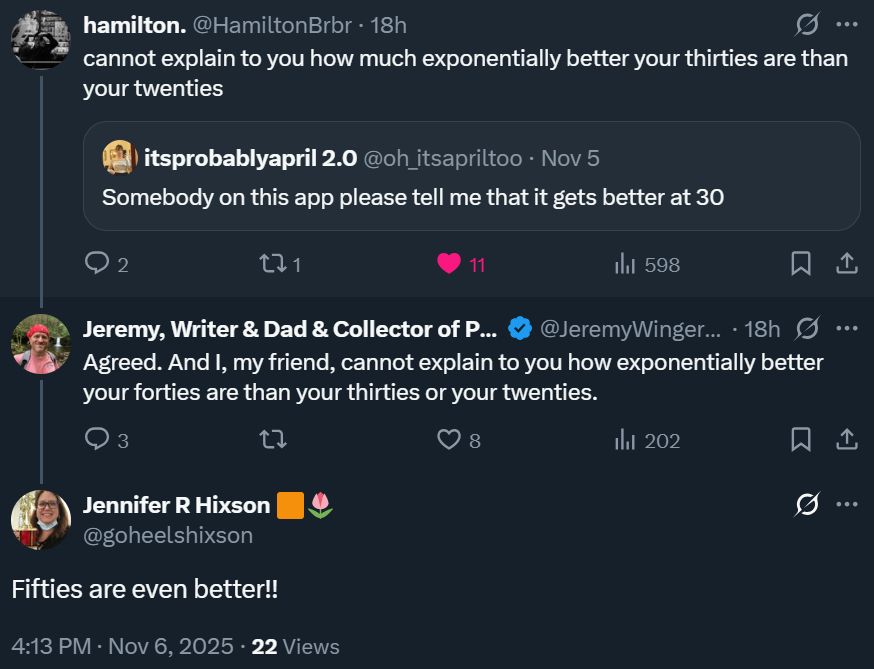Screen dimensions: 874x669
Task: Like Jeremy's tweet with 8 likes
Action: 449,439
